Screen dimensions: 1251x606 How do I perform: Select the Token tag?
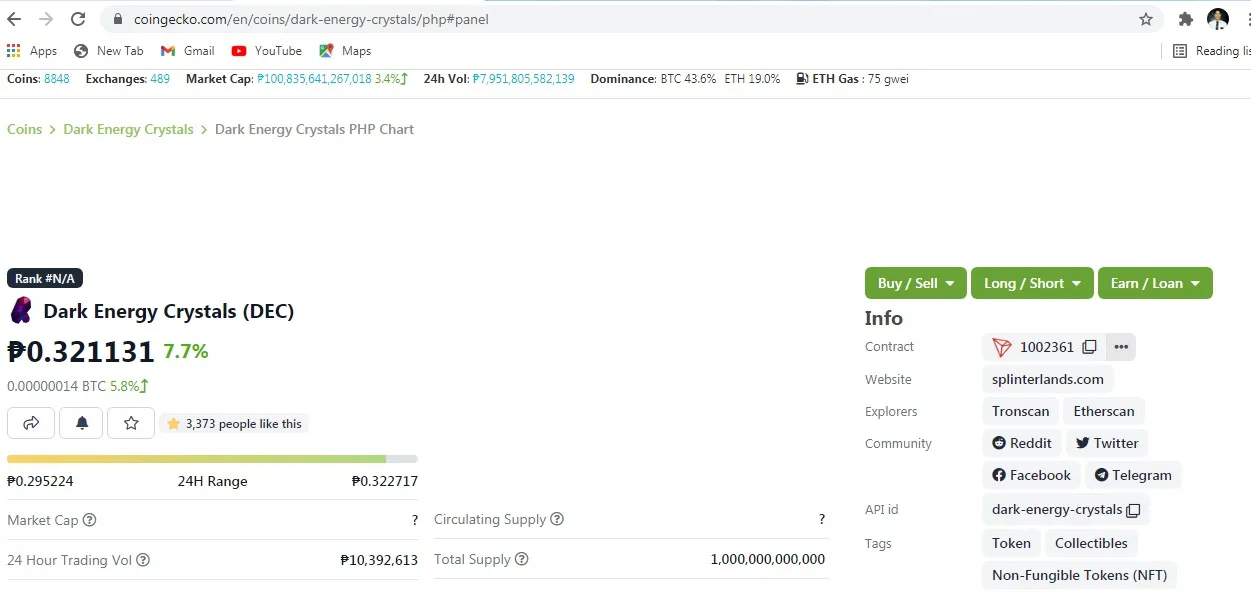click(x=1011, y=543)
